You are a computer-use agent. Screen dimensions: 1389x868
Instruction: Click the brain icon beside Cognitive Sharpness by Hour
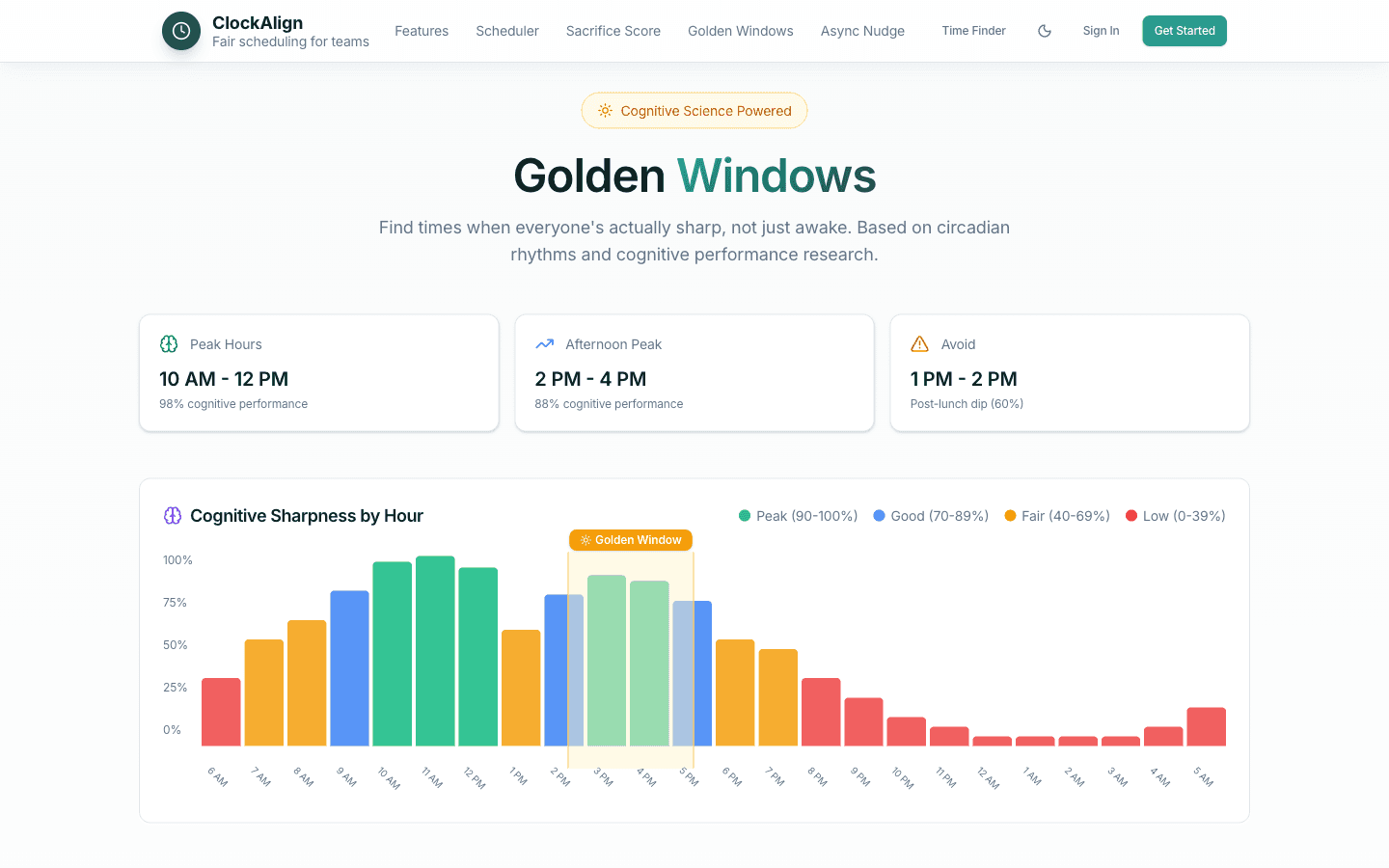pyautogui.click(x=172, y=515)
